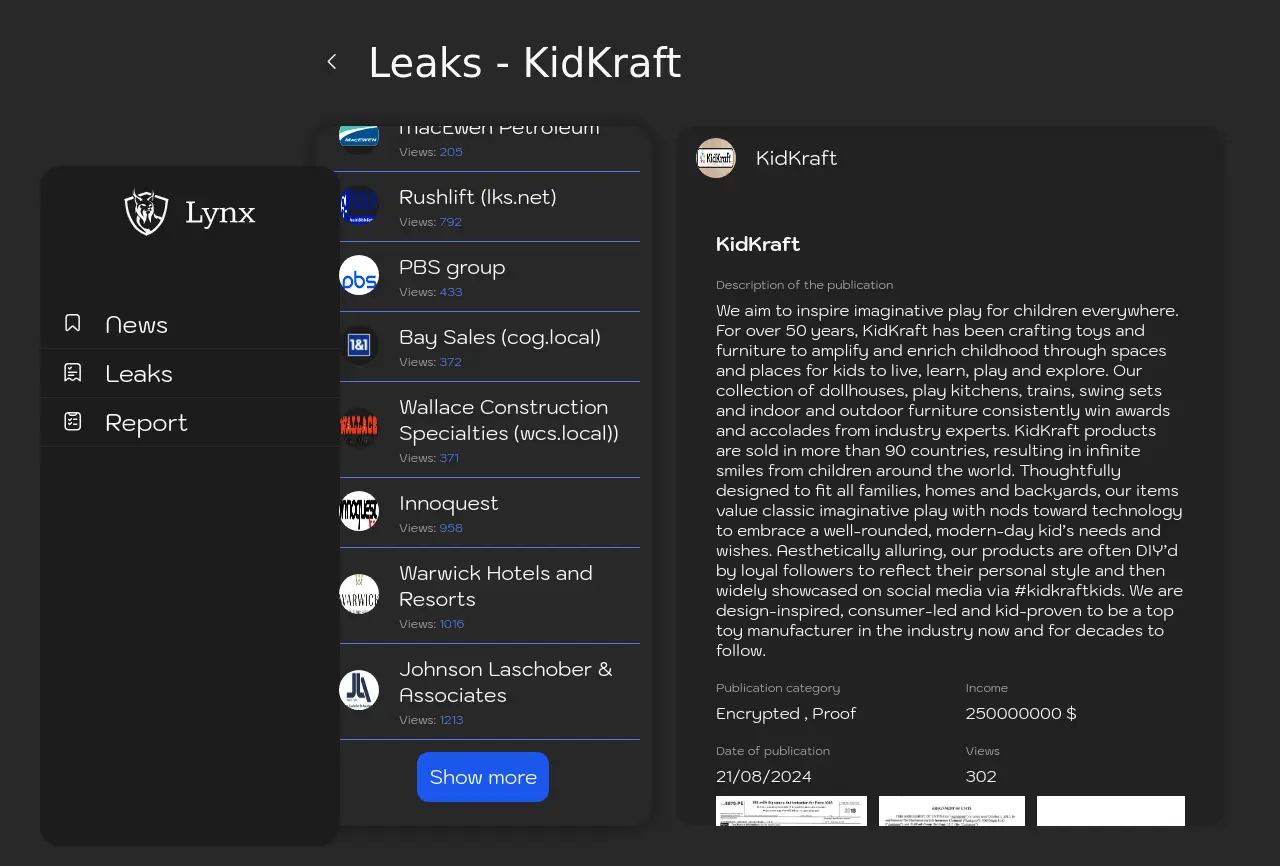1280x866 pixels.
Task: Click the checklist icon next to Report
Action: click(x=73, y=422)
